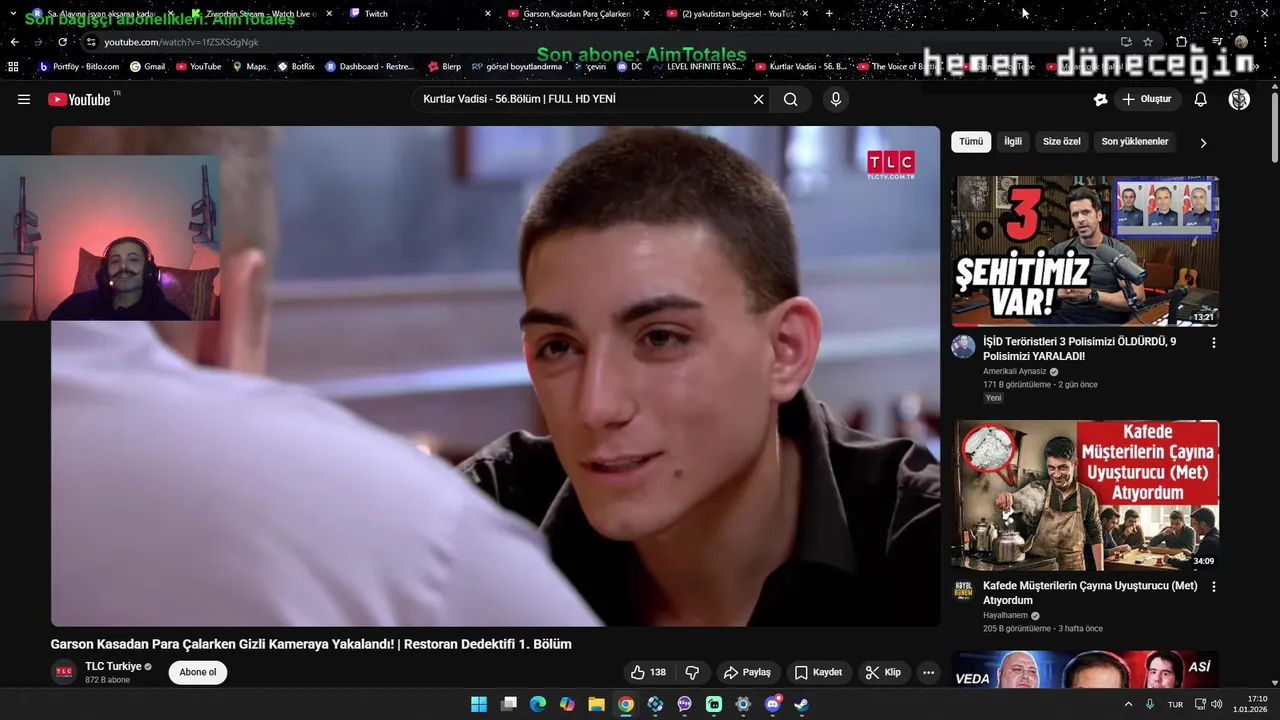Open the TLC Turkiye channel name

(x=113, y=666)
